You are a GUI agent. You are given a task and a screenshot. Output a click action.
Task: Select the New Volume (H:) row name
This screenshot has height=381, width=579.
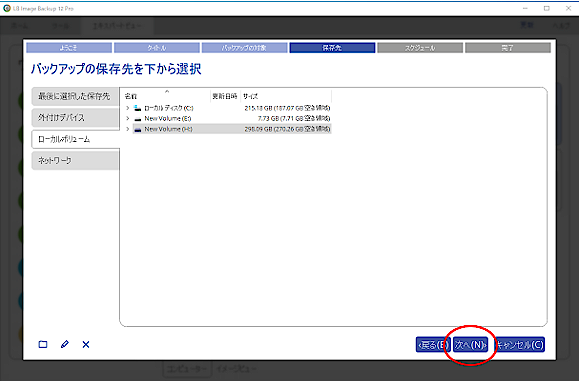pos(168,129)
